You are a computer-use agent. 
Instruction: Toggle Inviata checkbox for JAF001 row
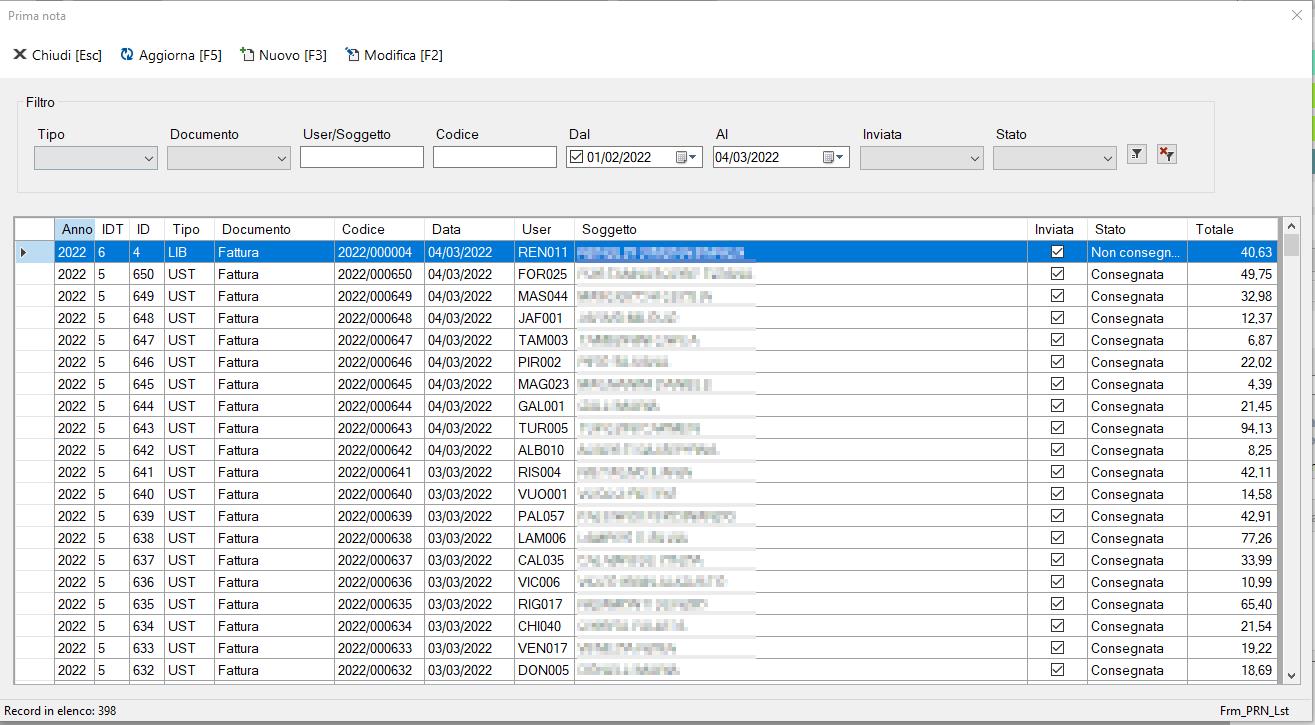click(x=1057, y=318)
